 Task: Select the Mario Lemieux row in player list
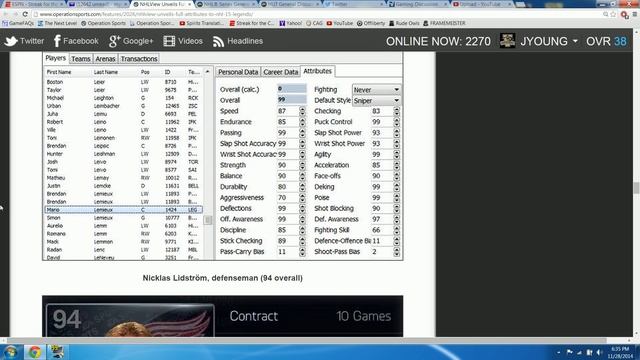tap(123, 210)
